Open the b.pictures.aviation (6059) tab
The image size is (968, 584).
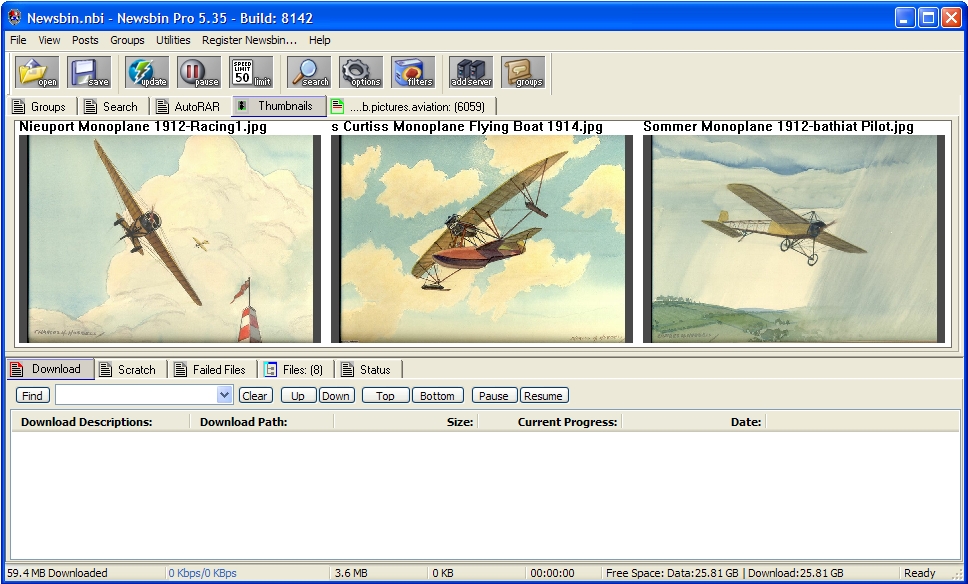(x=411, y=107)
